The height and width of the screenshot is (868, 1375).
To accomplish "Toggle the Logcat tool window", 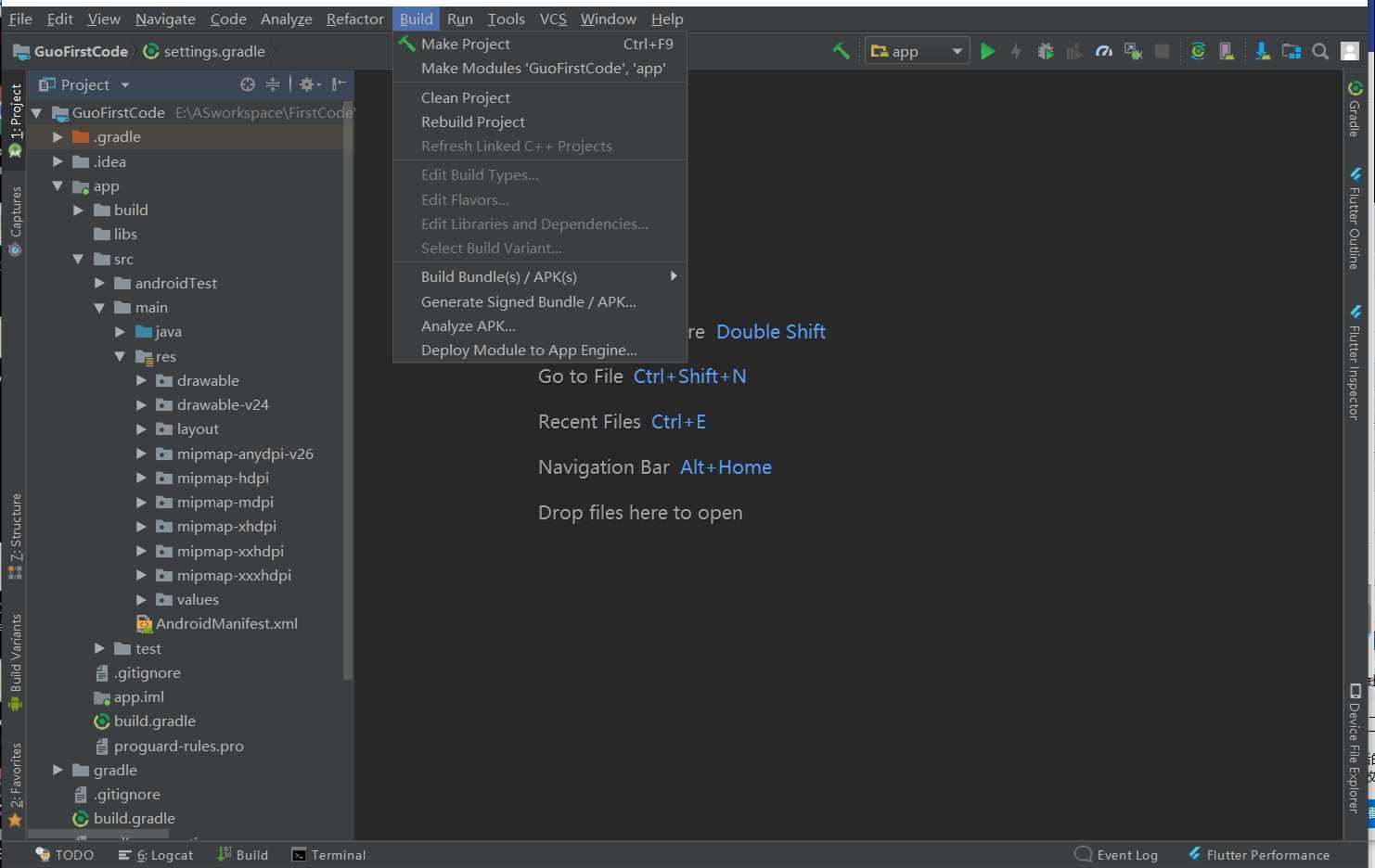I will tap(156, 855).
